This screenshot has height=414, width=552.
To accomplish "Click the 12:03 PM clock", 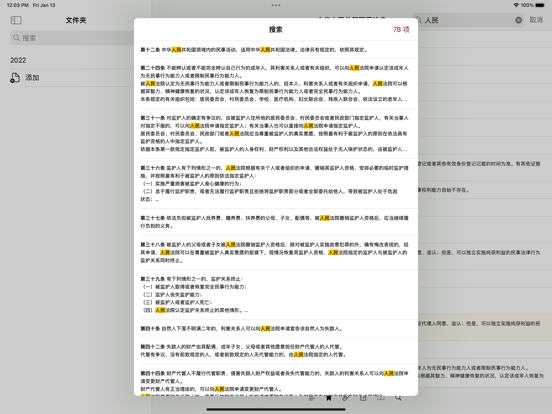I will point(18,5).
